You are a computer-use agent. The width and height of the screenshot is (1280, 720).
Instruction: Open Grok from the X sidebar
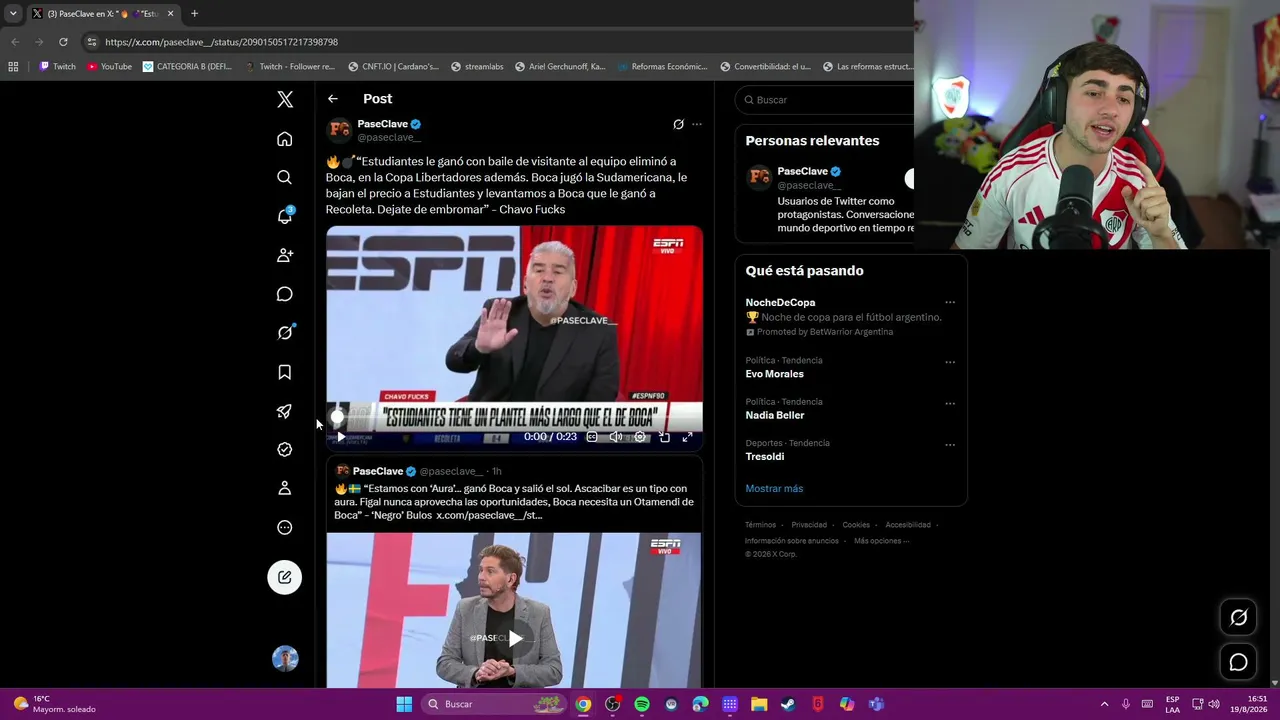point(285,333)
